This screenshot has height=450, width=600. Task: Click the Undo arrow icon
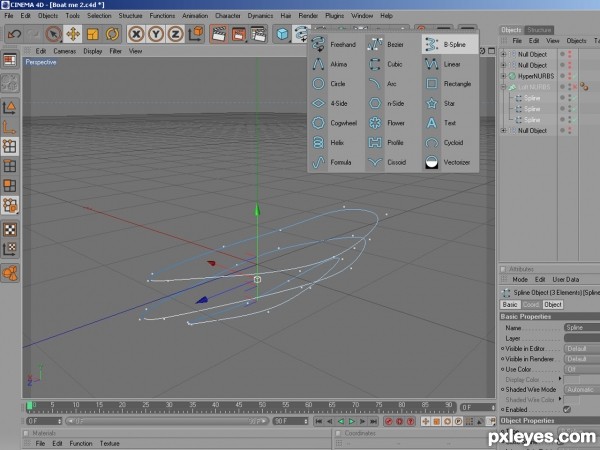(x=14, y=34)
